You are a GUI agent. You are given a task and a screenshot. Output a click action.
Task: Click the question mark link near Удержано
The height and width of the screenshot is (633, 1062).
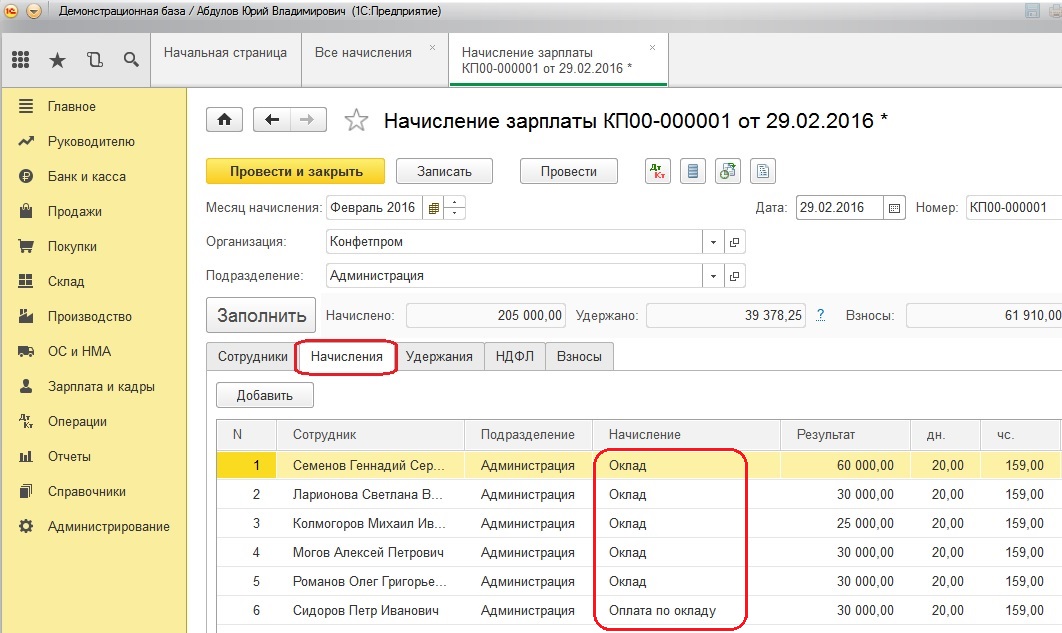[x=820, y=315]
